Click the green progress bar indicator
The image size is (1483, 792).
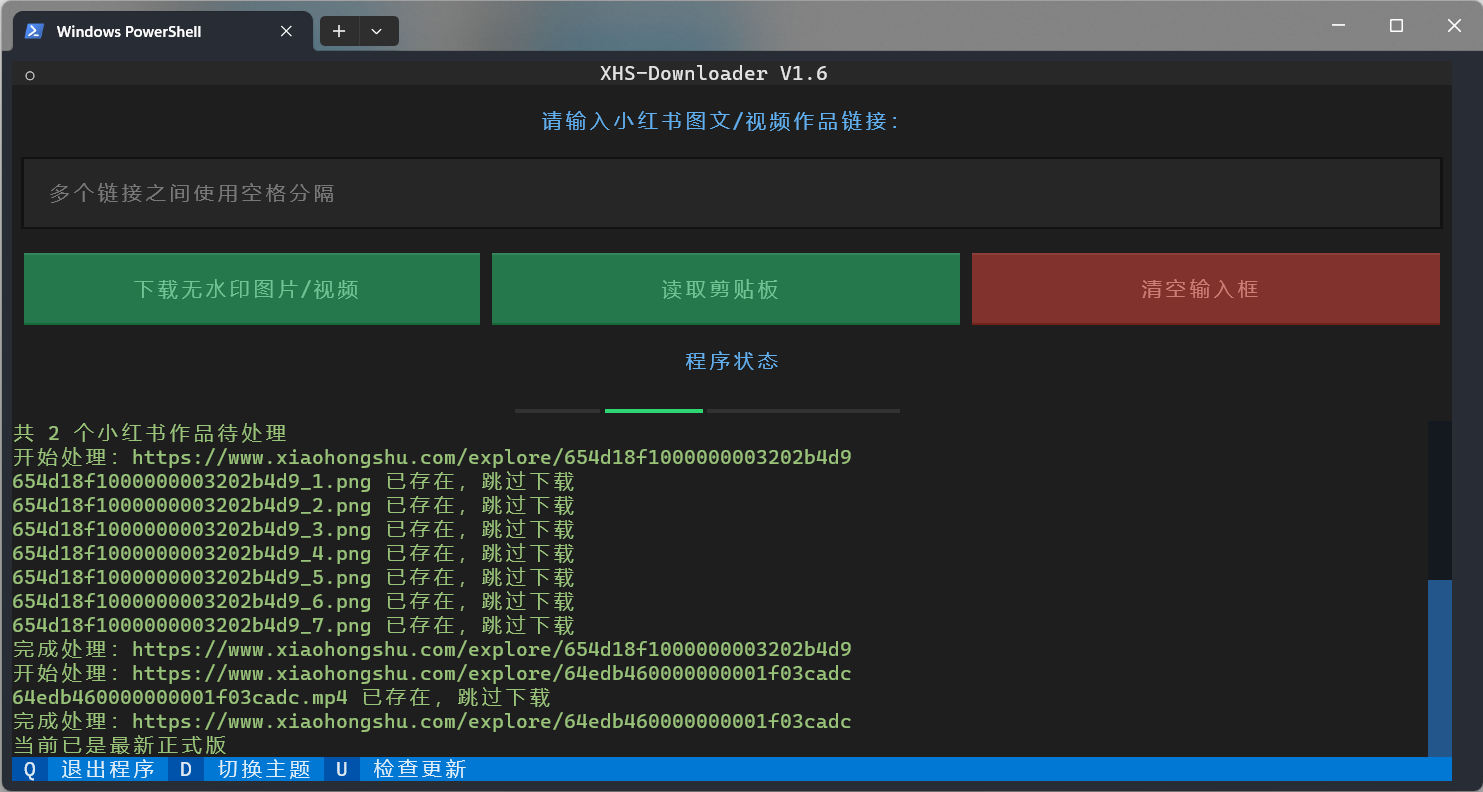pos(654,410)
